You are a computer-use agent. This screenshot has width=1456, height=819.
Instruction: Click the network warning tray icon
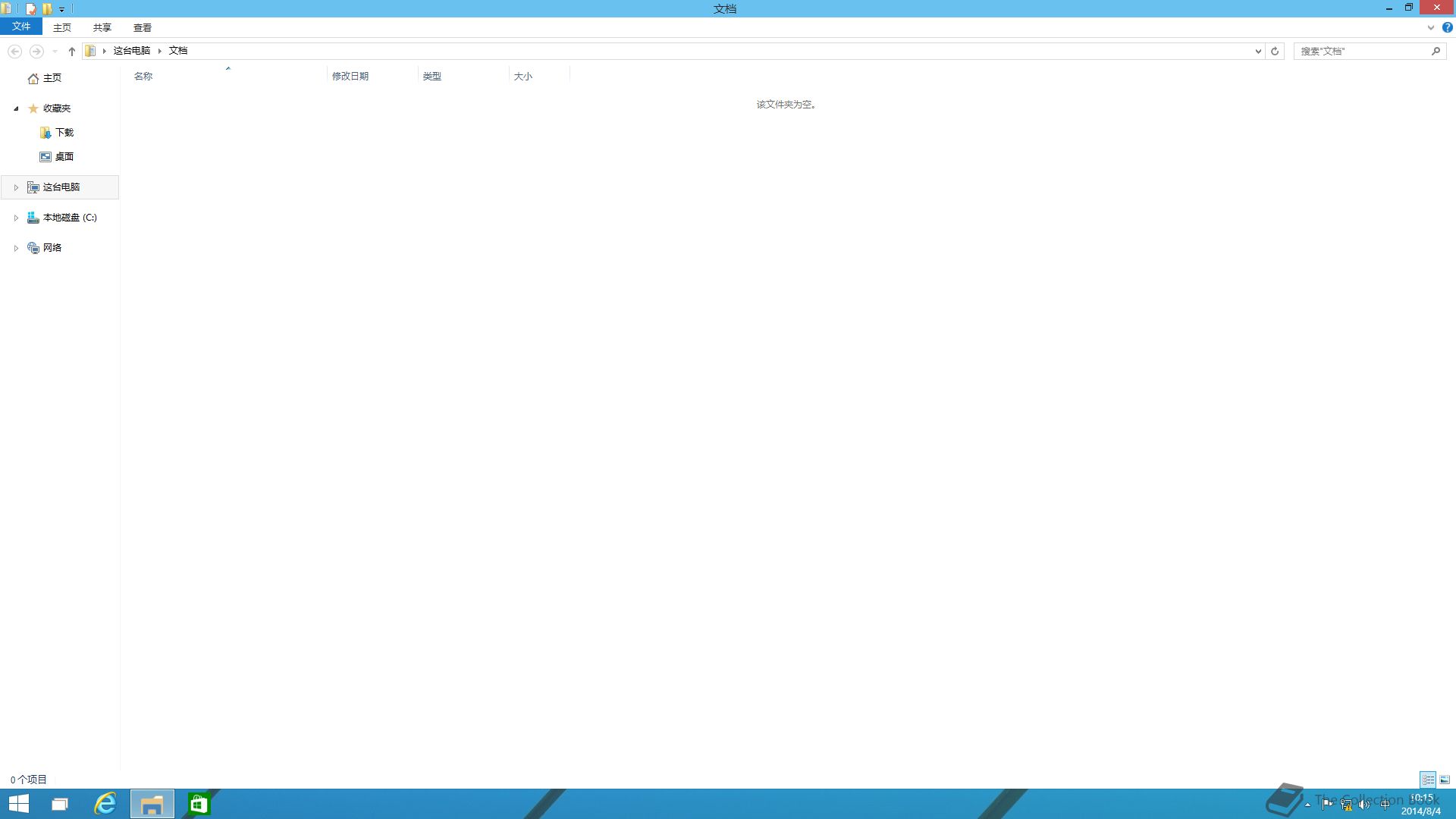(x=1346, y=805)
